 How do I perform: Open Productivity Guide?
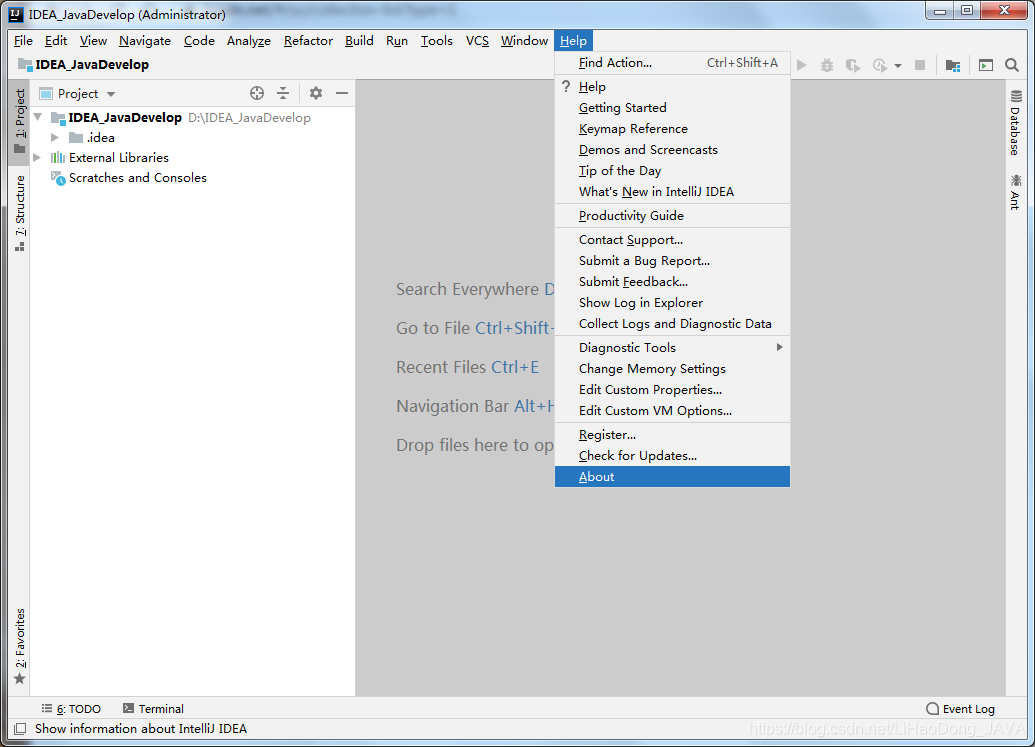coord(672,216)
